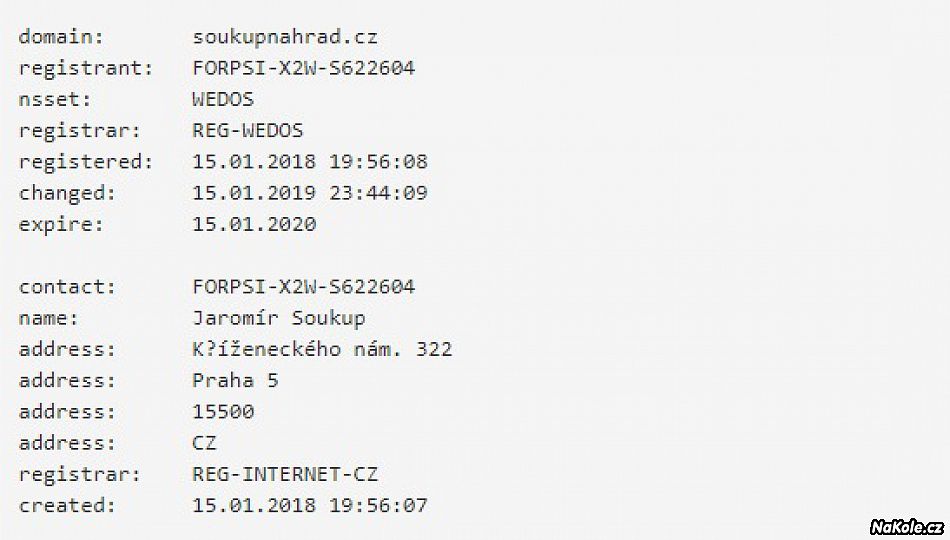Viewport: 950px width, 540px height.
Task: Click the "expire:" field label
Action: (61, 225)
